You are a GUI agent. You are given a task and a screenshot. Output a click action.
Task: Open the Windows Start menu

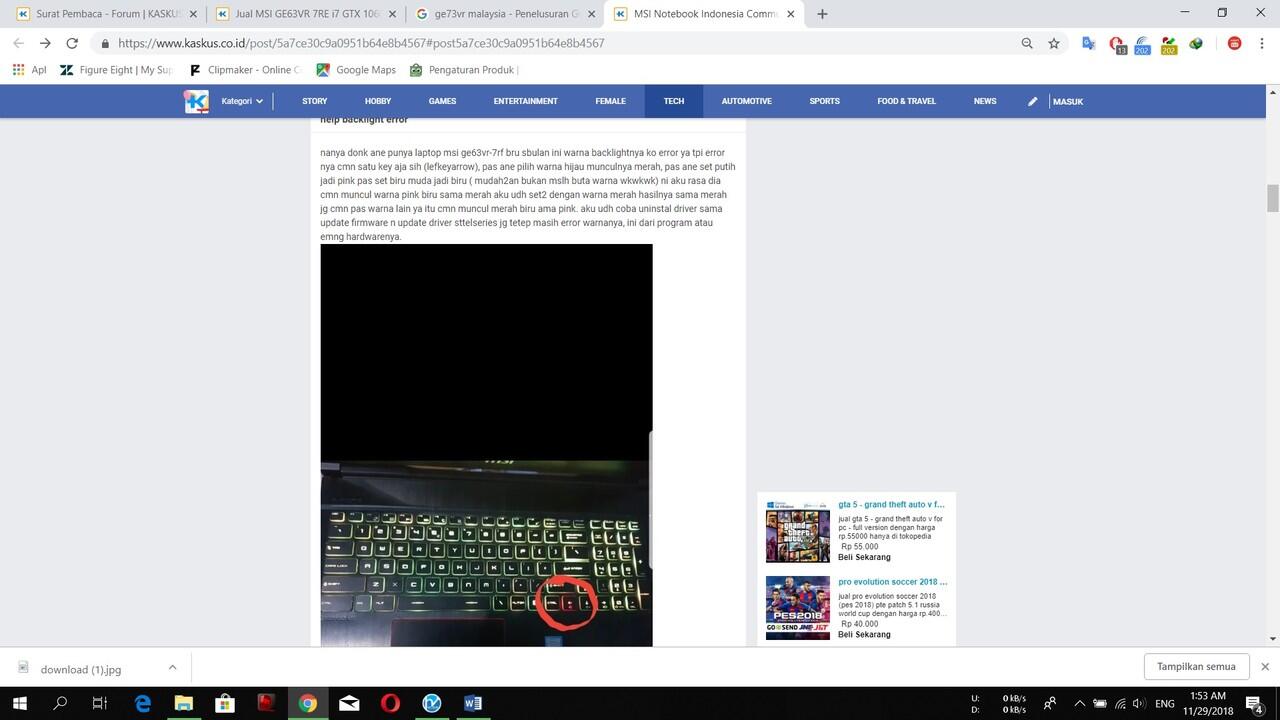pyautogui.click(x=19, y=703)
